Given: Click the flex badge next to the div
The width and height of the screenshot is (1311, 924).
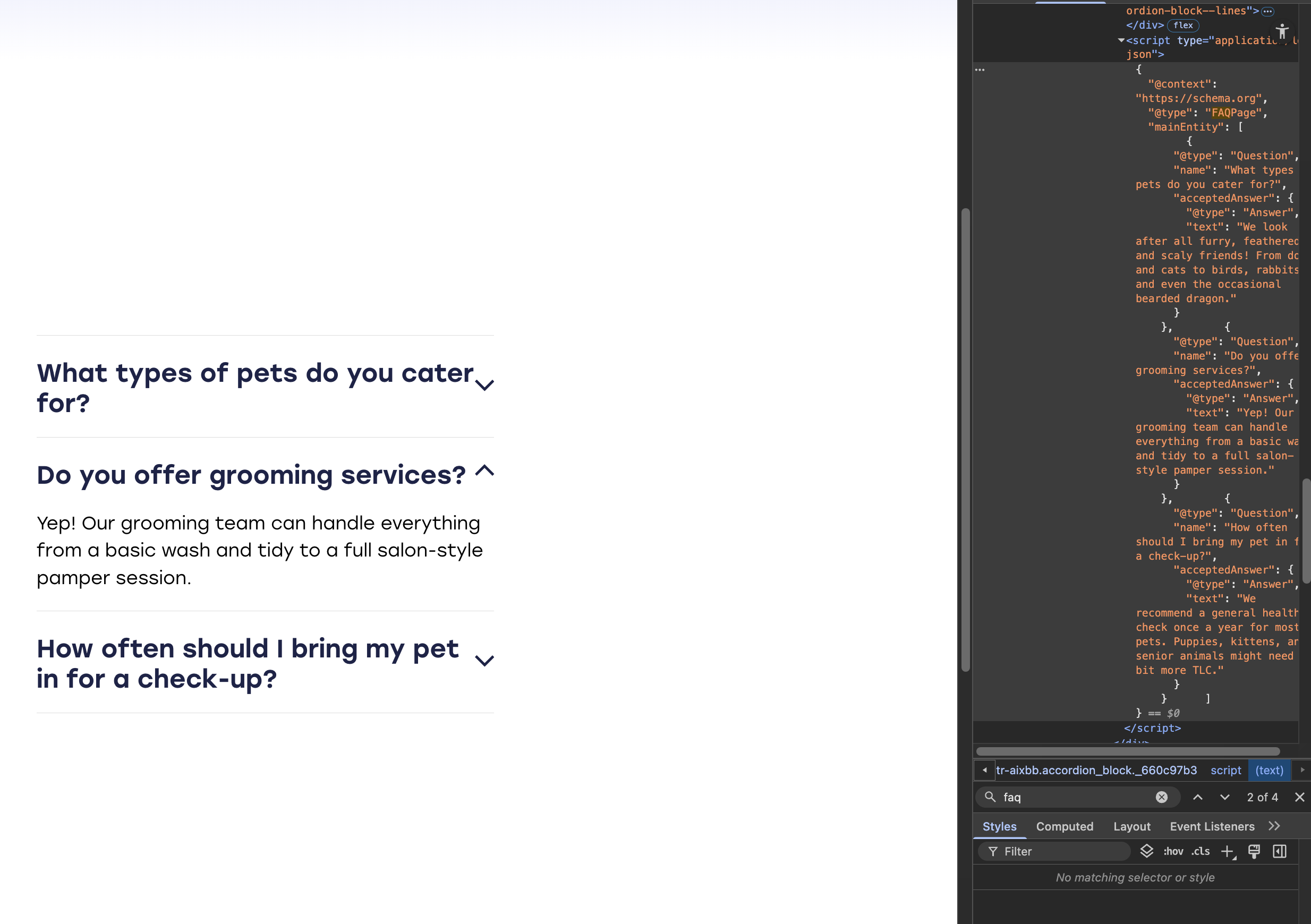Looking at the screenshot, I should 1182,25.
